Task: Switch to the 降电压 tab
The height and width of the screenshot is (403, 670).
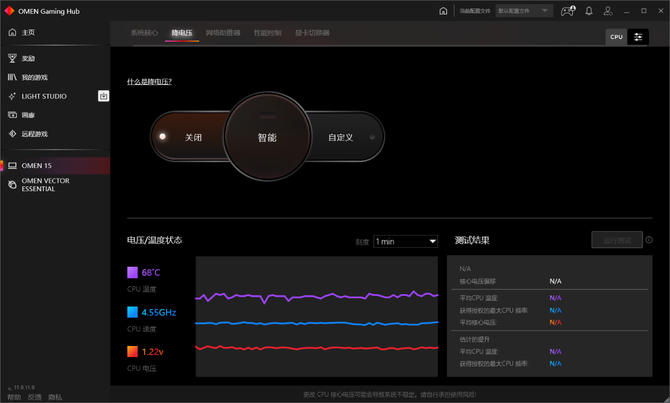Action: 182,33
